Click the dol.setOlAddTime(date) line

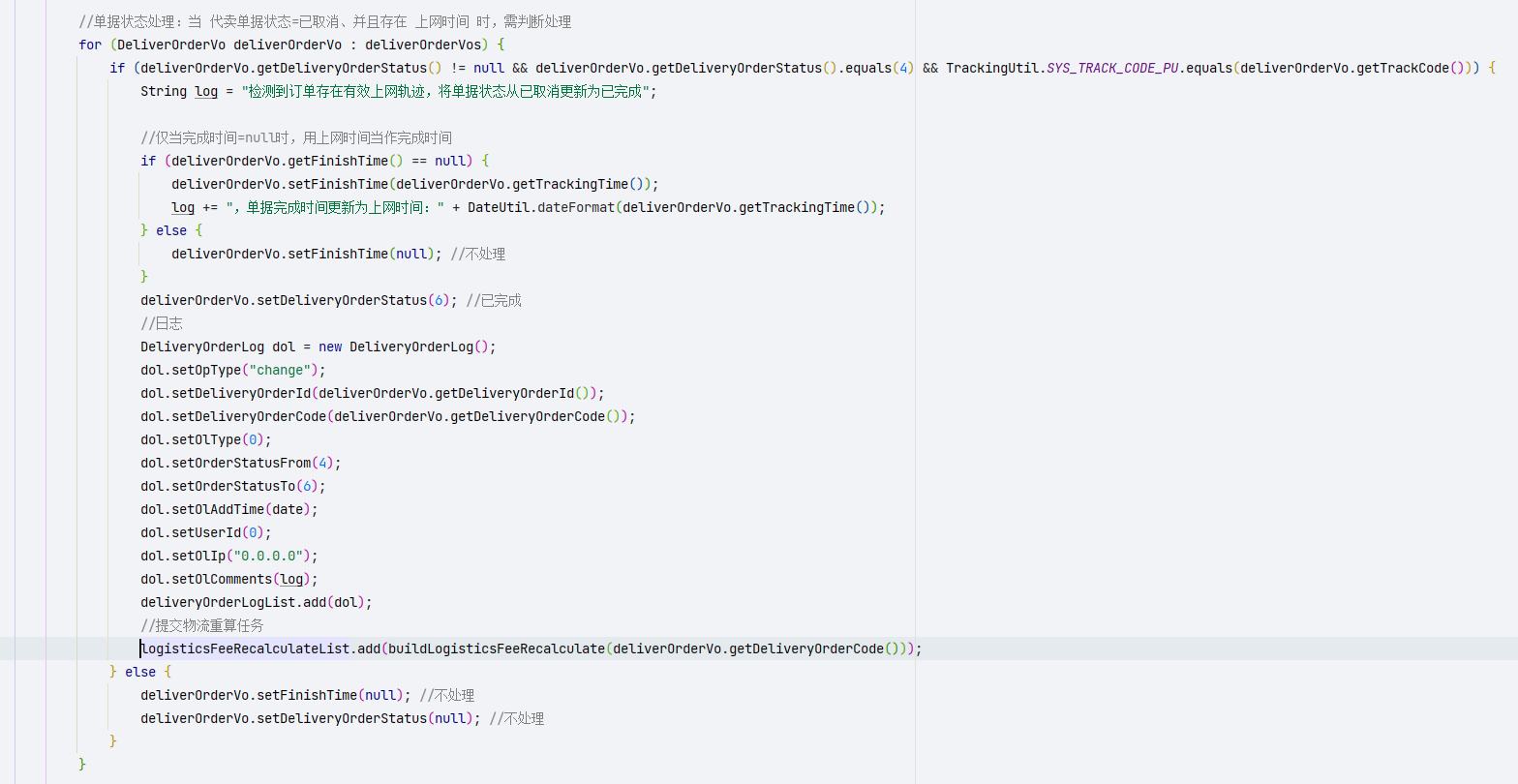[x=228, y=509]
